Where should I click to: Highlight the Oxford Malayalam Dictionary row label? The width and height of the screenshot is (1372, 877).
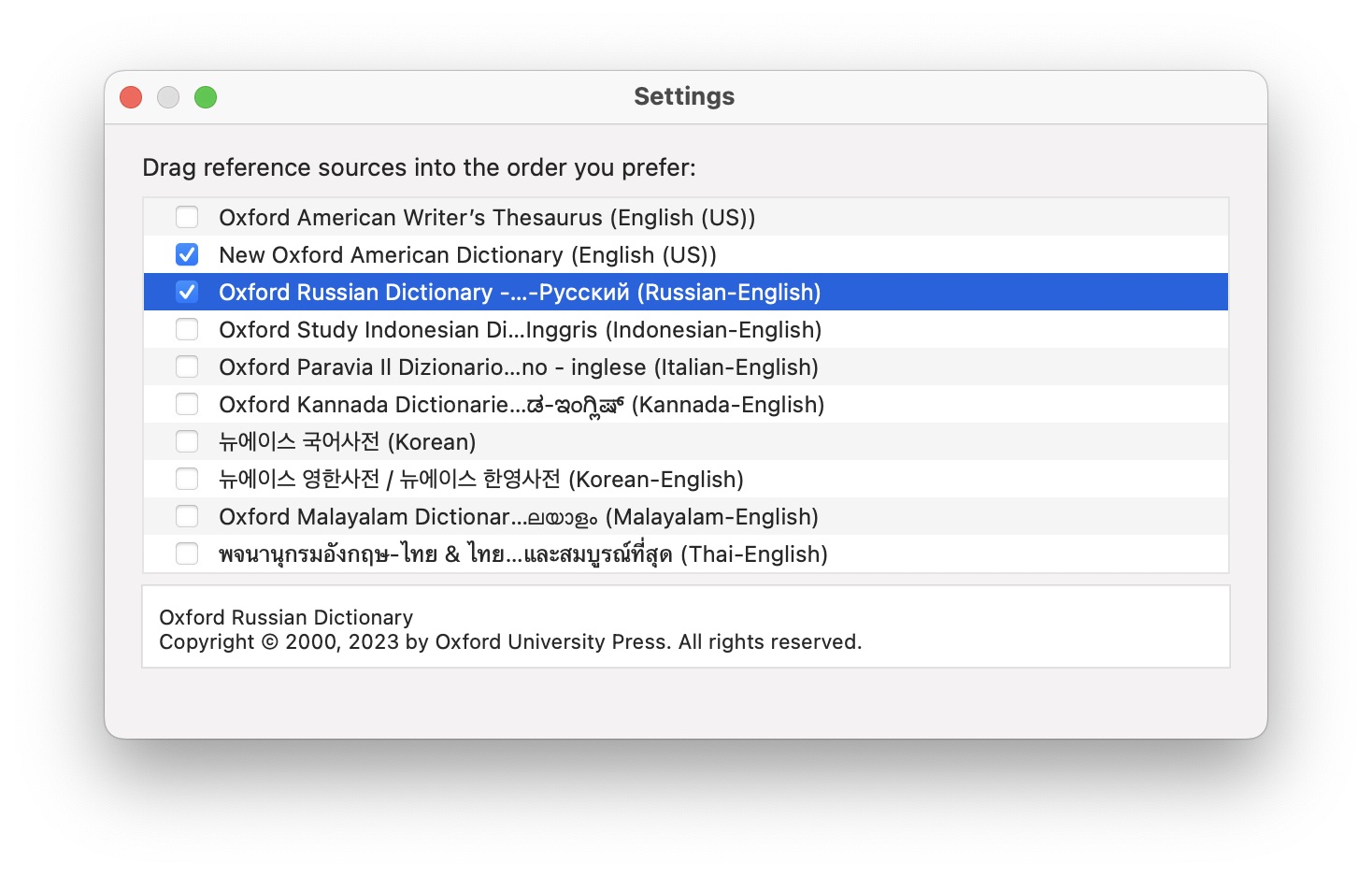[x=519, y=517]
